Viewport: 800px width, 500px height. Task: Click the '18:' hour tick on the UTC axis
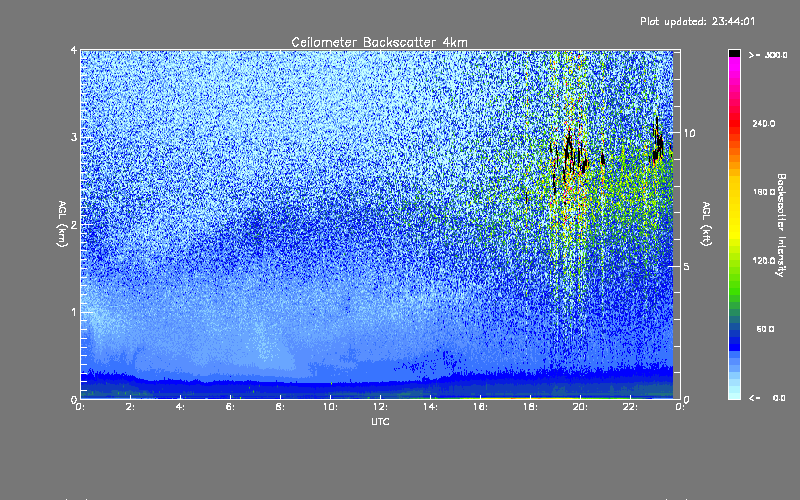click(x=530, y=407)
